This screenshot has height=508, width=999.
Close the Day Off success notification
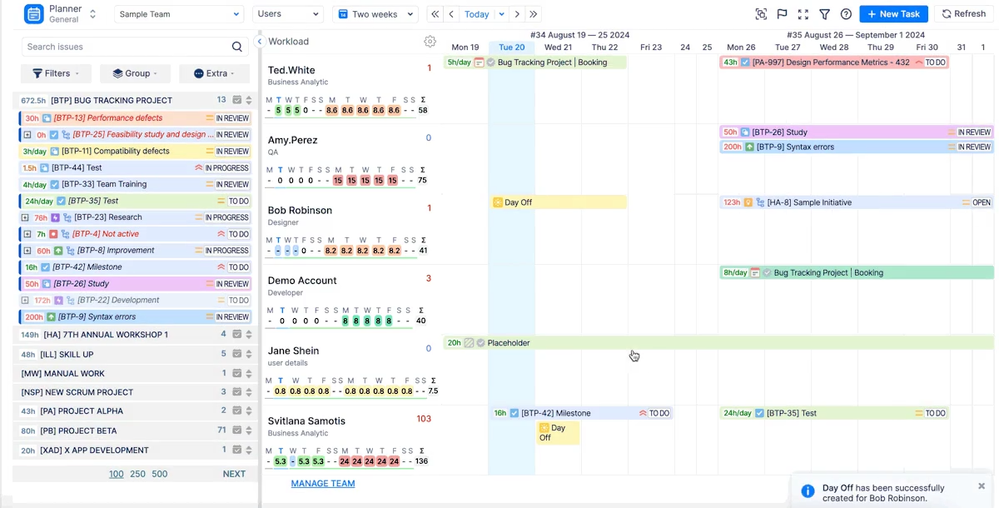coord(982,486)
